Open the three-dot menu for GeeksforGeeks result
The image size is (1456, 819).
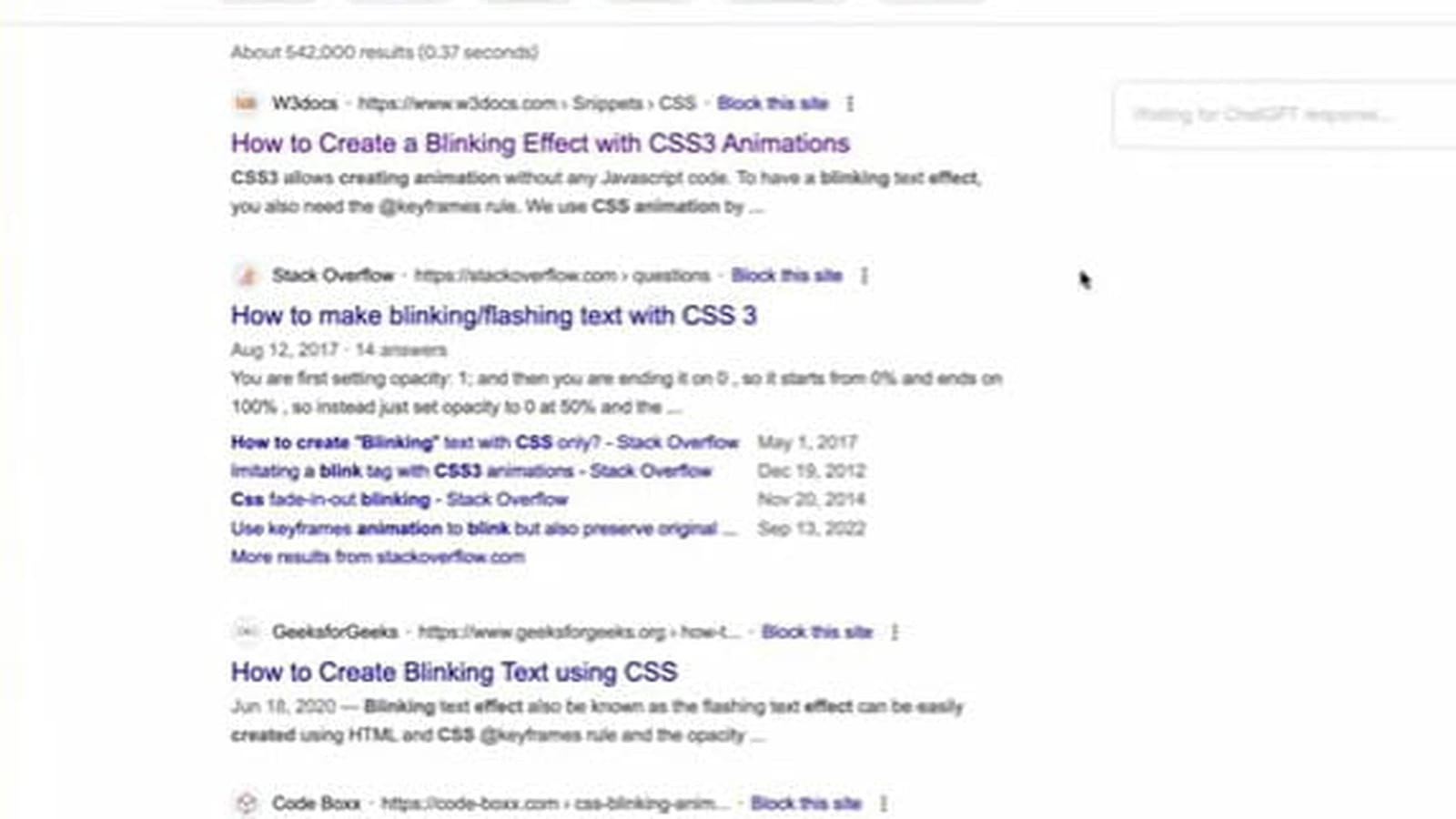click(x=895, y=632)
